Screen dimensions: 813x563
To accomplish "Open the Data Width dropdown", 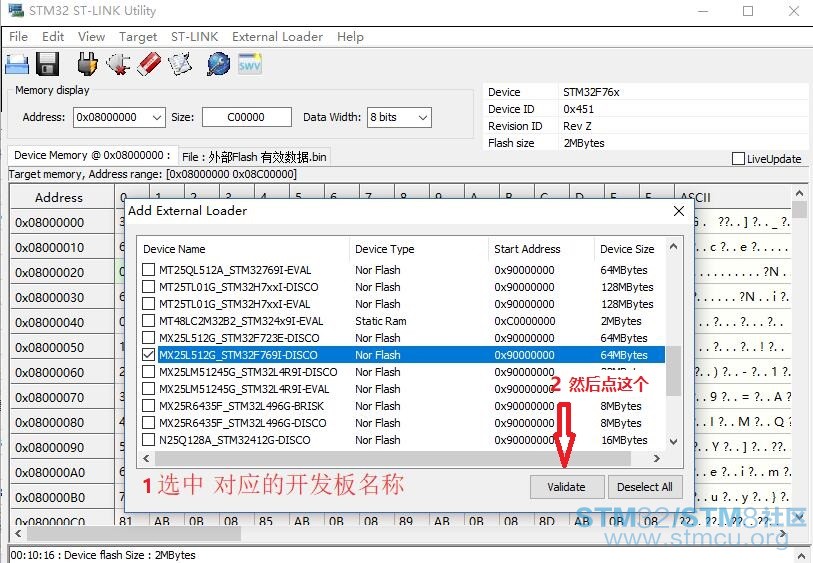I will (x=423, y=118).
